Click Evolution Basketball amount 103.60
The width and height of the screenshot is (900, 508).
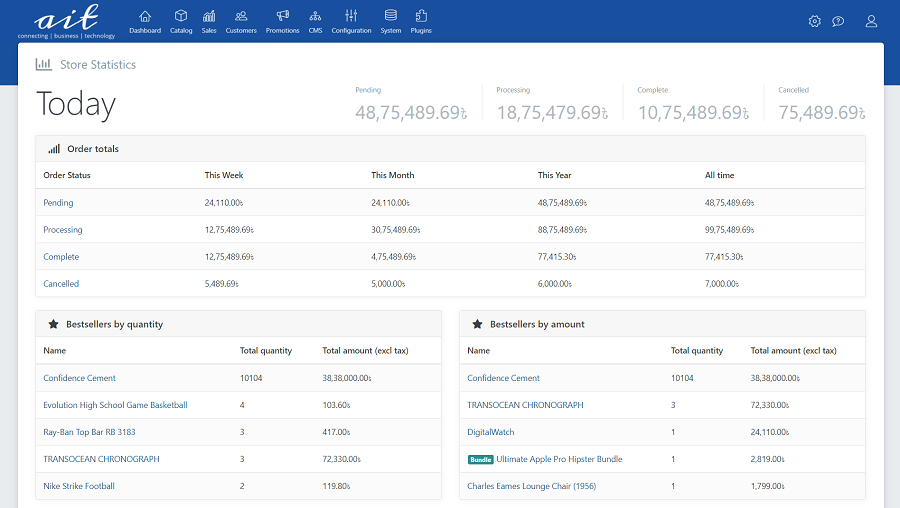pyautogui.click(x=336, y=405)
